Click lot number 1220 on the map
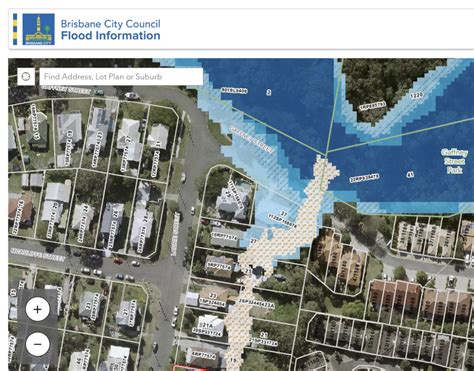474x371 pixels. pyautogui.click(x=417, y=96)
